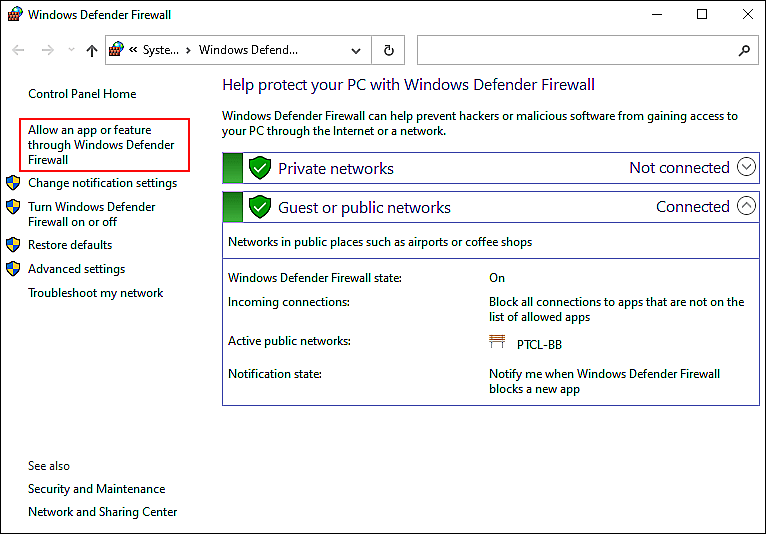Click green shield icon for Guest or public networks

260,207
